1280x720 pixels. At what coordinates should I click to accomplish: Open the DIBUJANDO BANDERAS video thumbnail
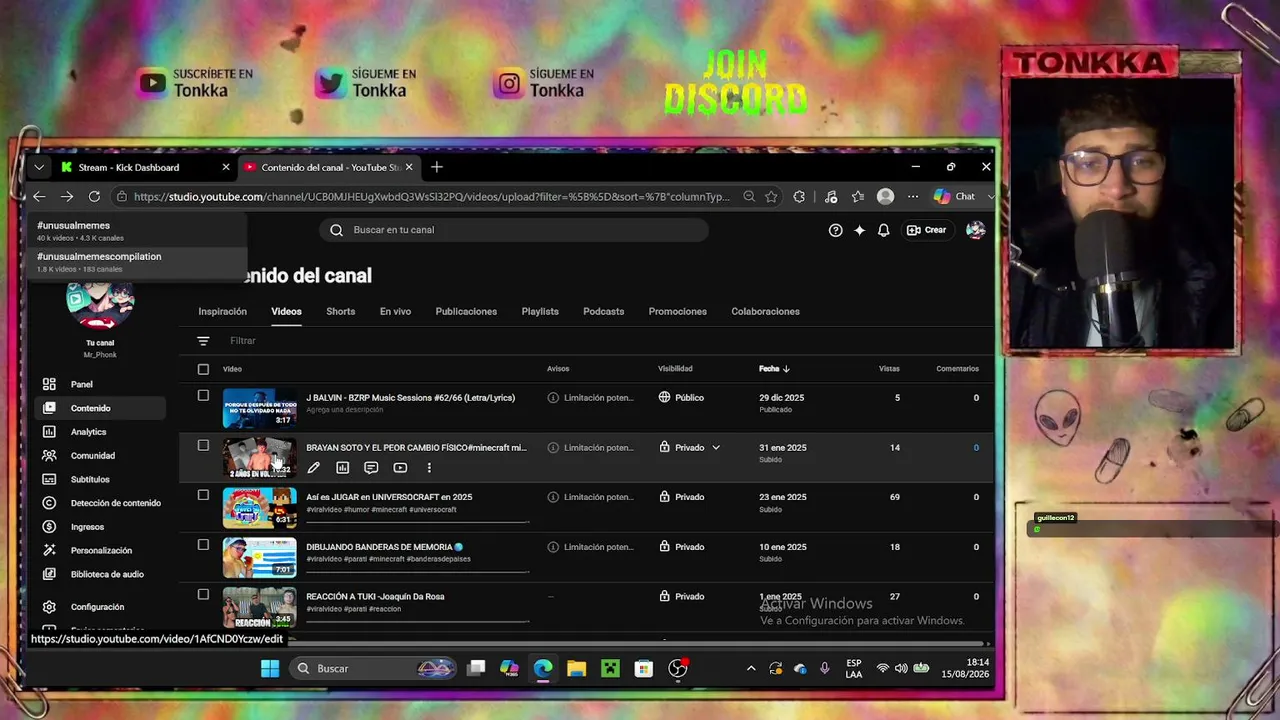pyautogui.click(x=259, y=557)
